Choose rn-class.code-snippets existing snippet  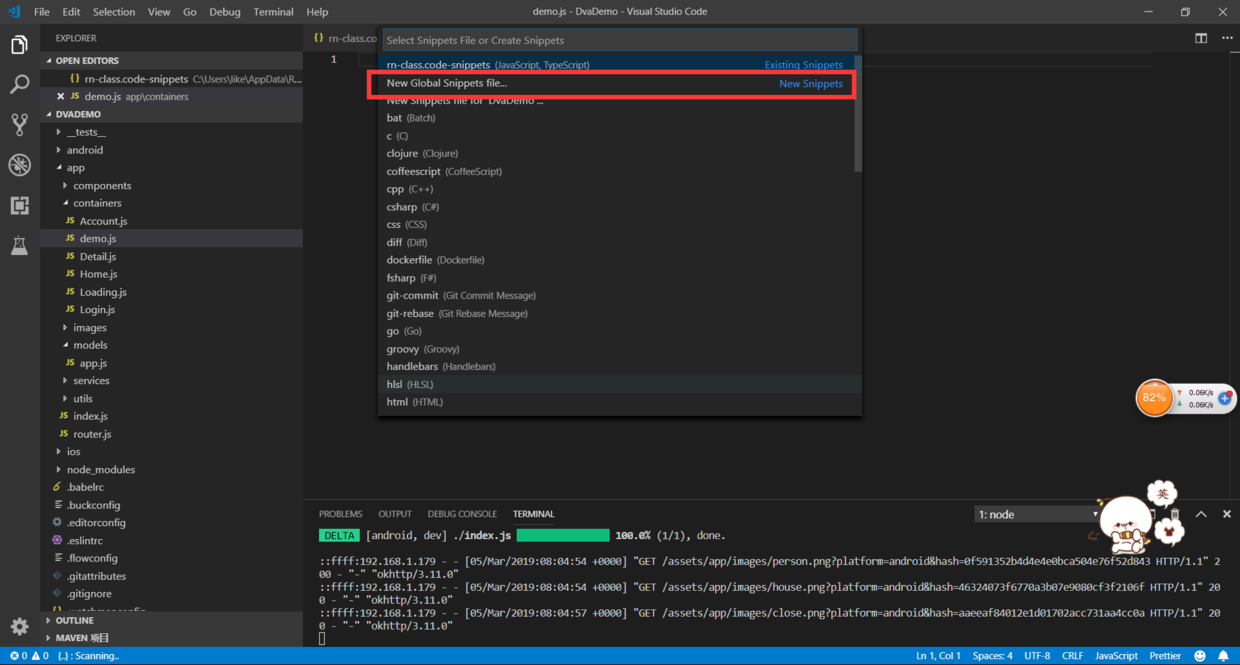click(615, 65)
